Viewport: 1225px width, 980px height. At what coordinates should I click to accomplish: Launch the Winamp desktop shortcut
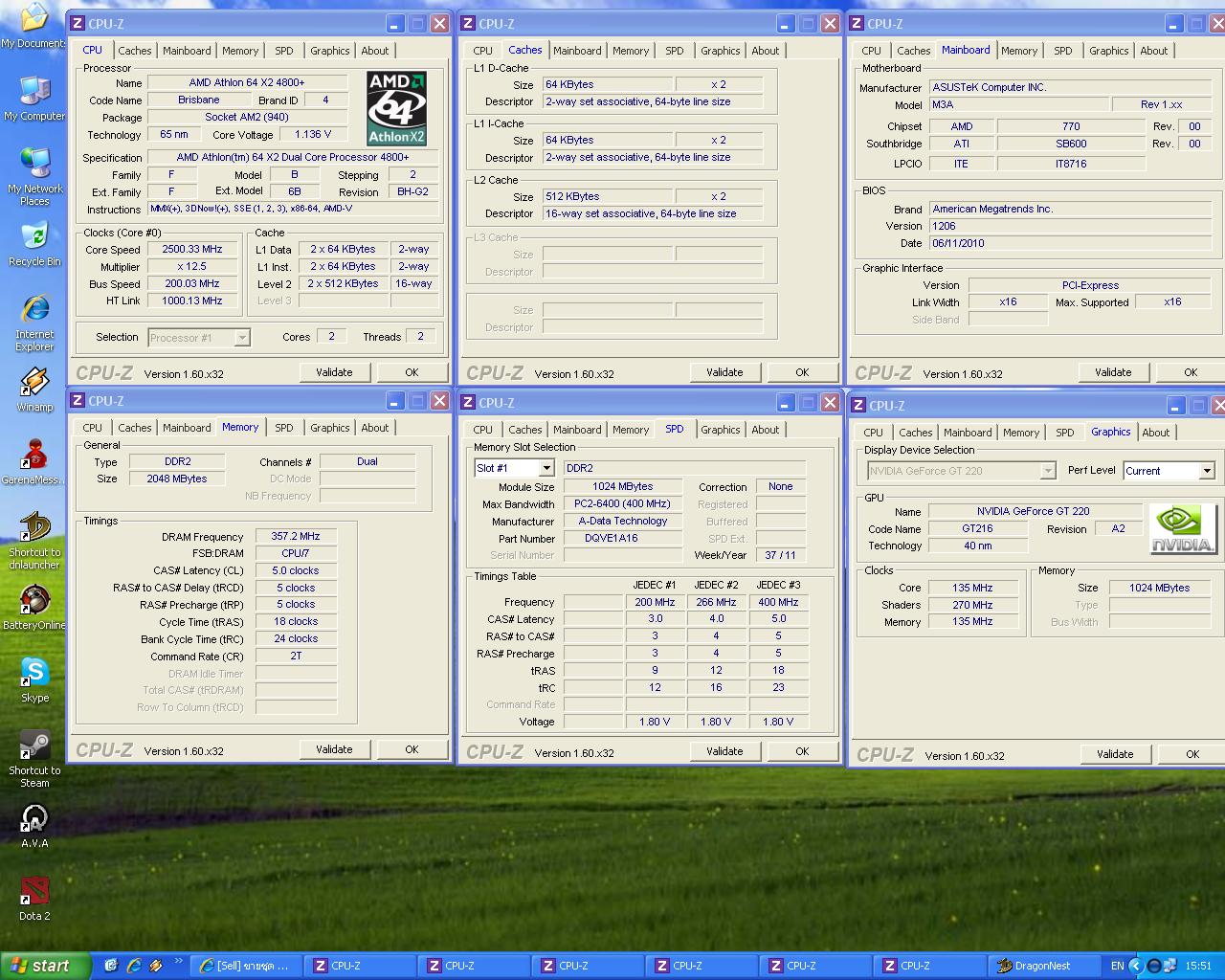[x=34, y=390]
